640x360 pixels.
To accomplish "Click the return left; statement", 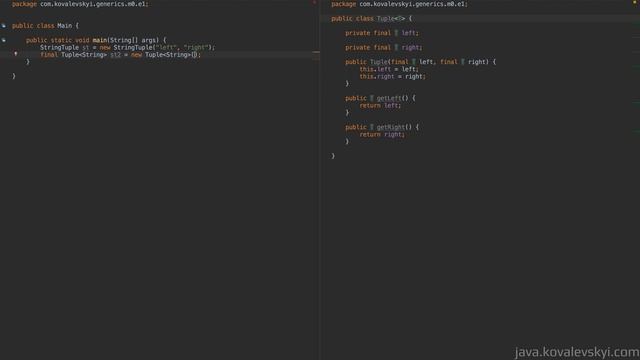I will 380,106.
